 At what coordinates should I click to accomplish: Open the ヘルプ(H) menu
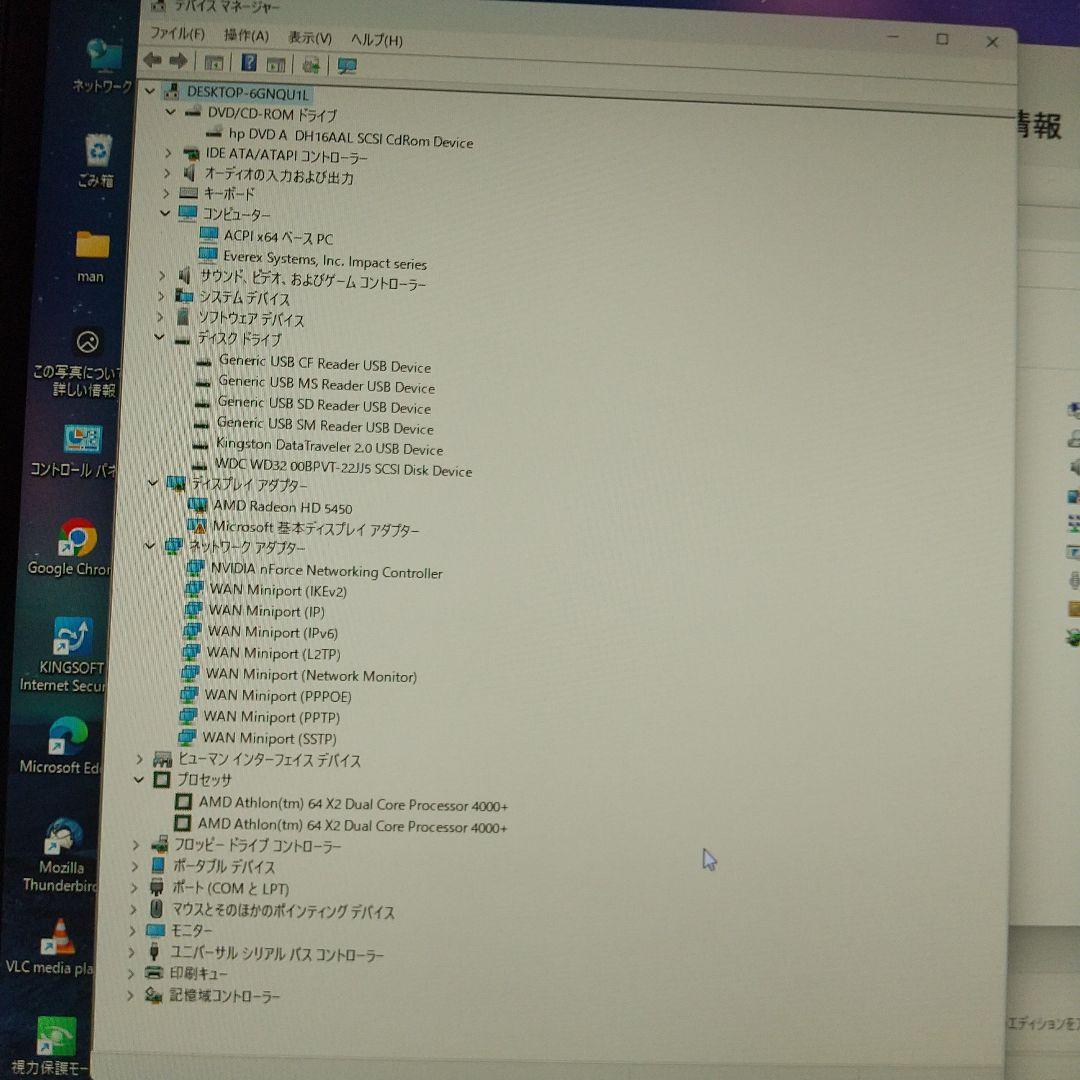[x=377, y=40]
